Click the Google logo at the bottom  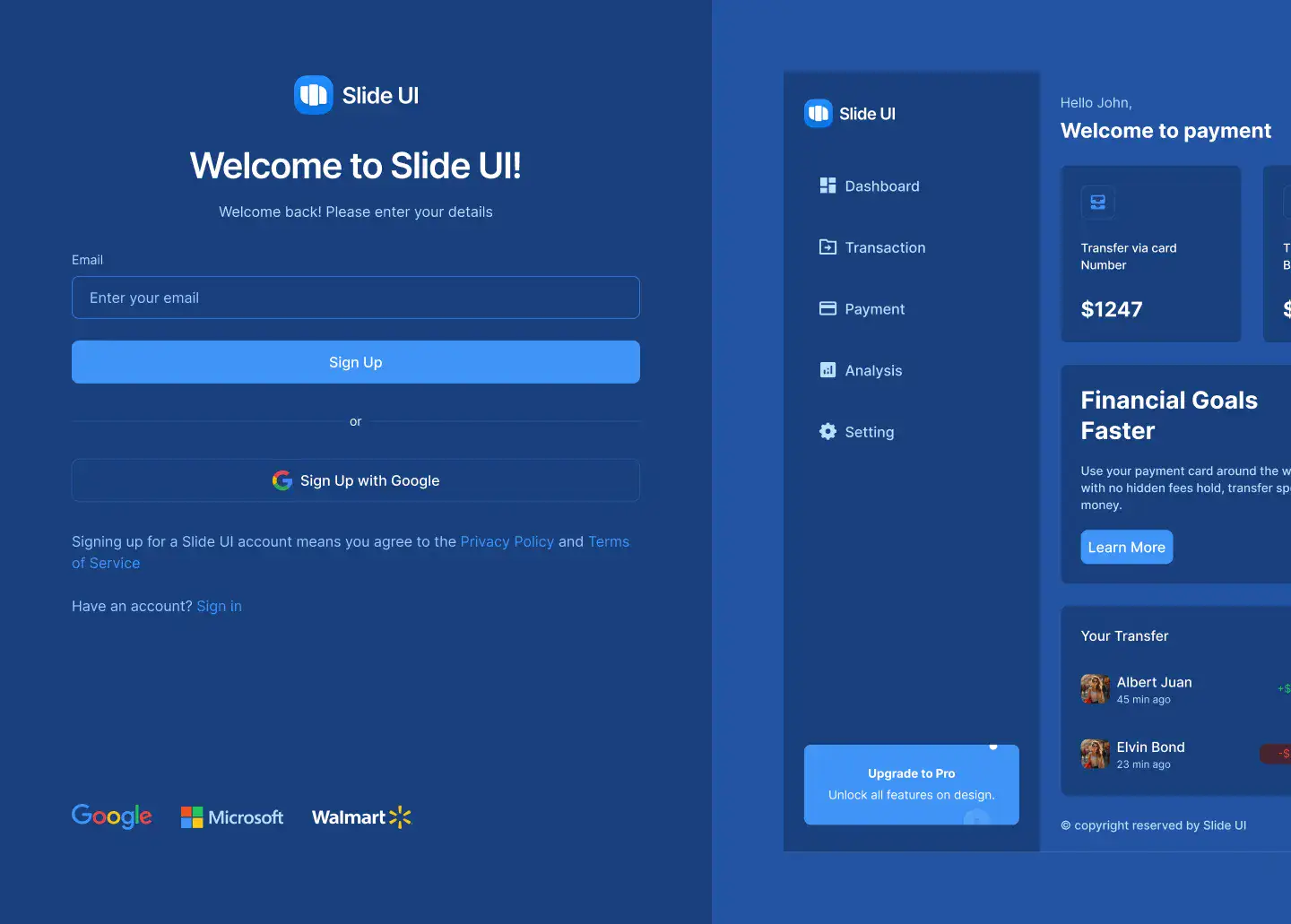(x=112, y=816)
